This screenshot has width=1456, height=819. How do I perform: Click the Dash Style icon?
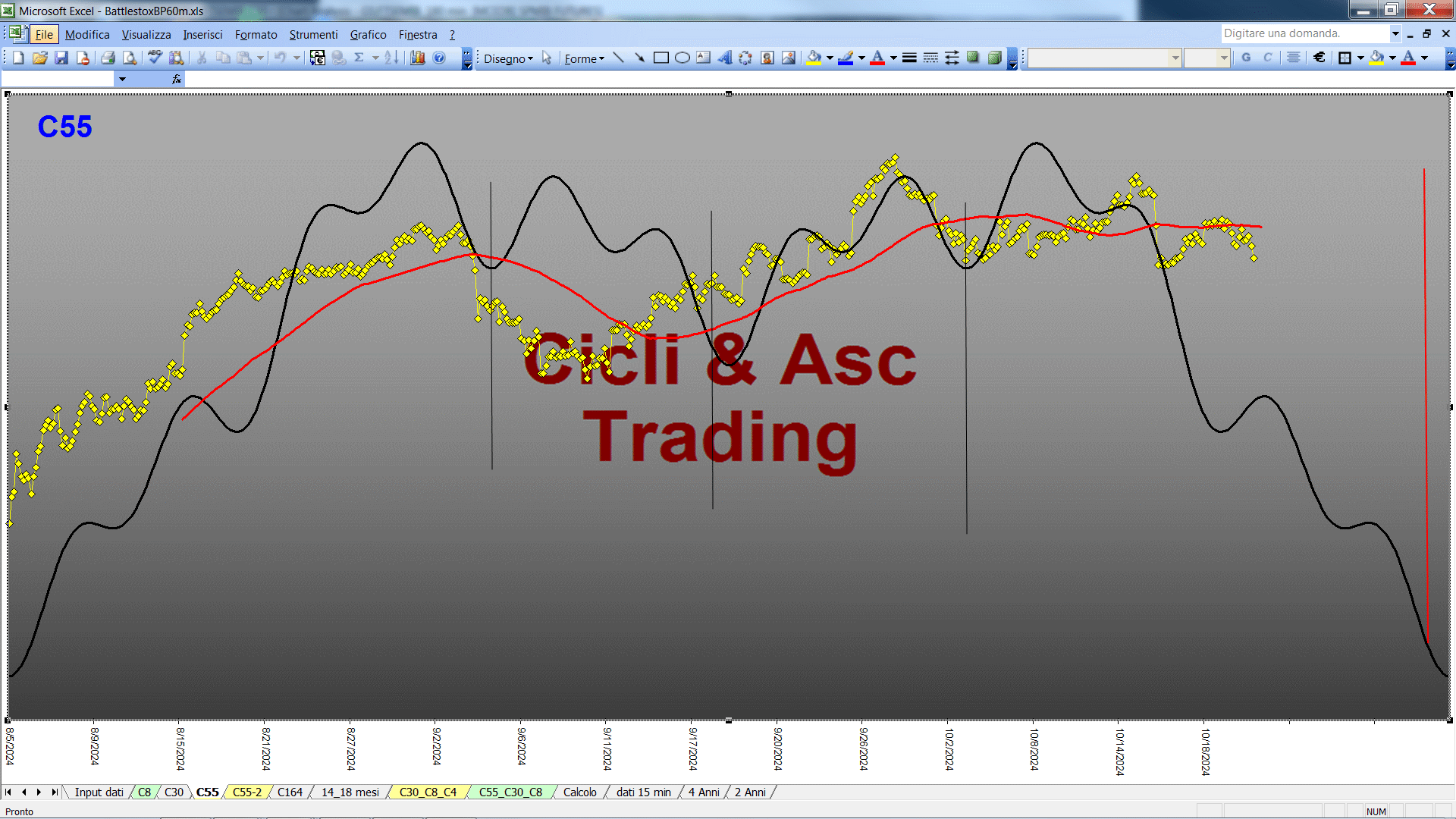[x=930, y=58]
